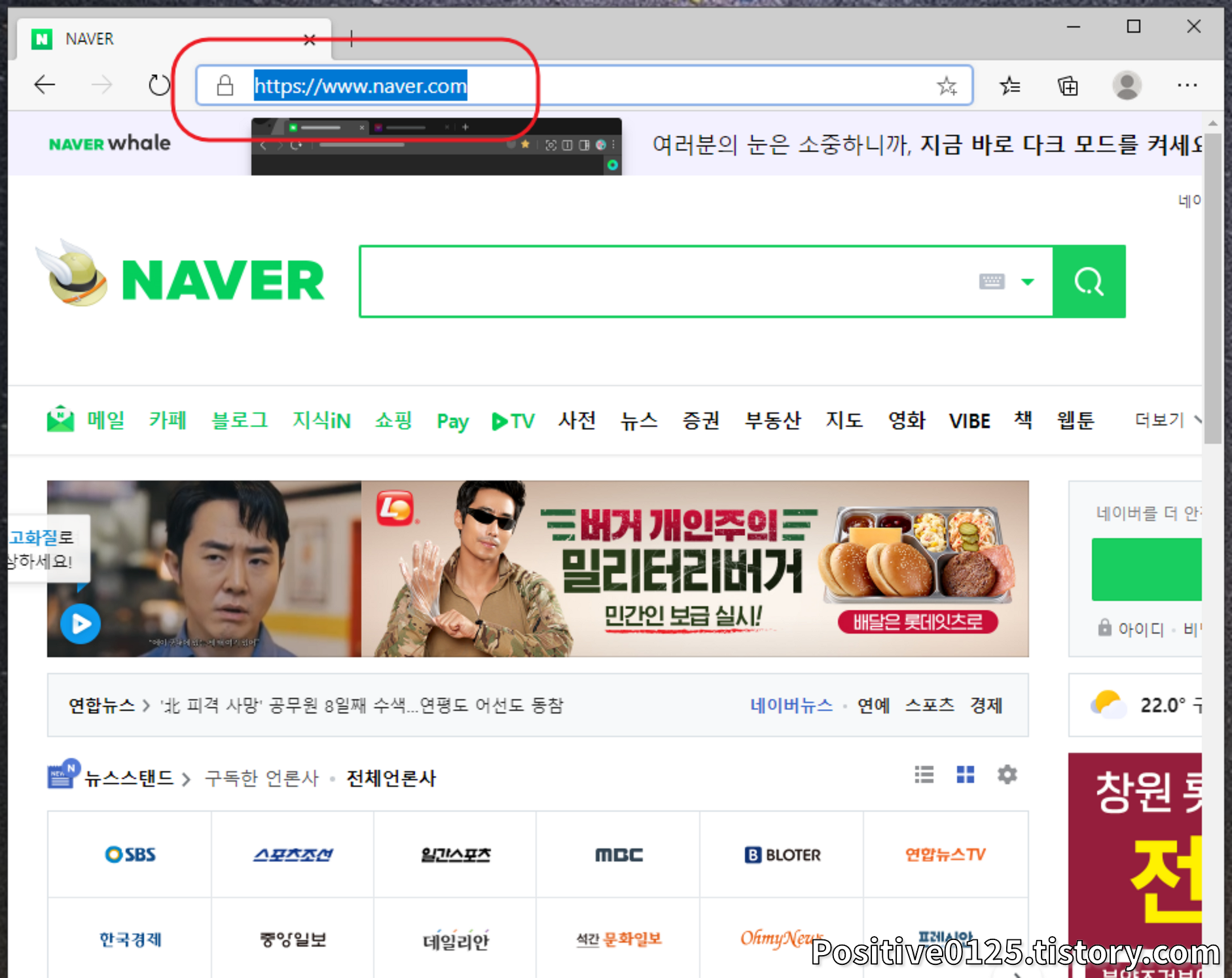The width and height of the screenshot is (1232, 978).
Task: Click the green search magnifier button
Action: pos(1089,281)
